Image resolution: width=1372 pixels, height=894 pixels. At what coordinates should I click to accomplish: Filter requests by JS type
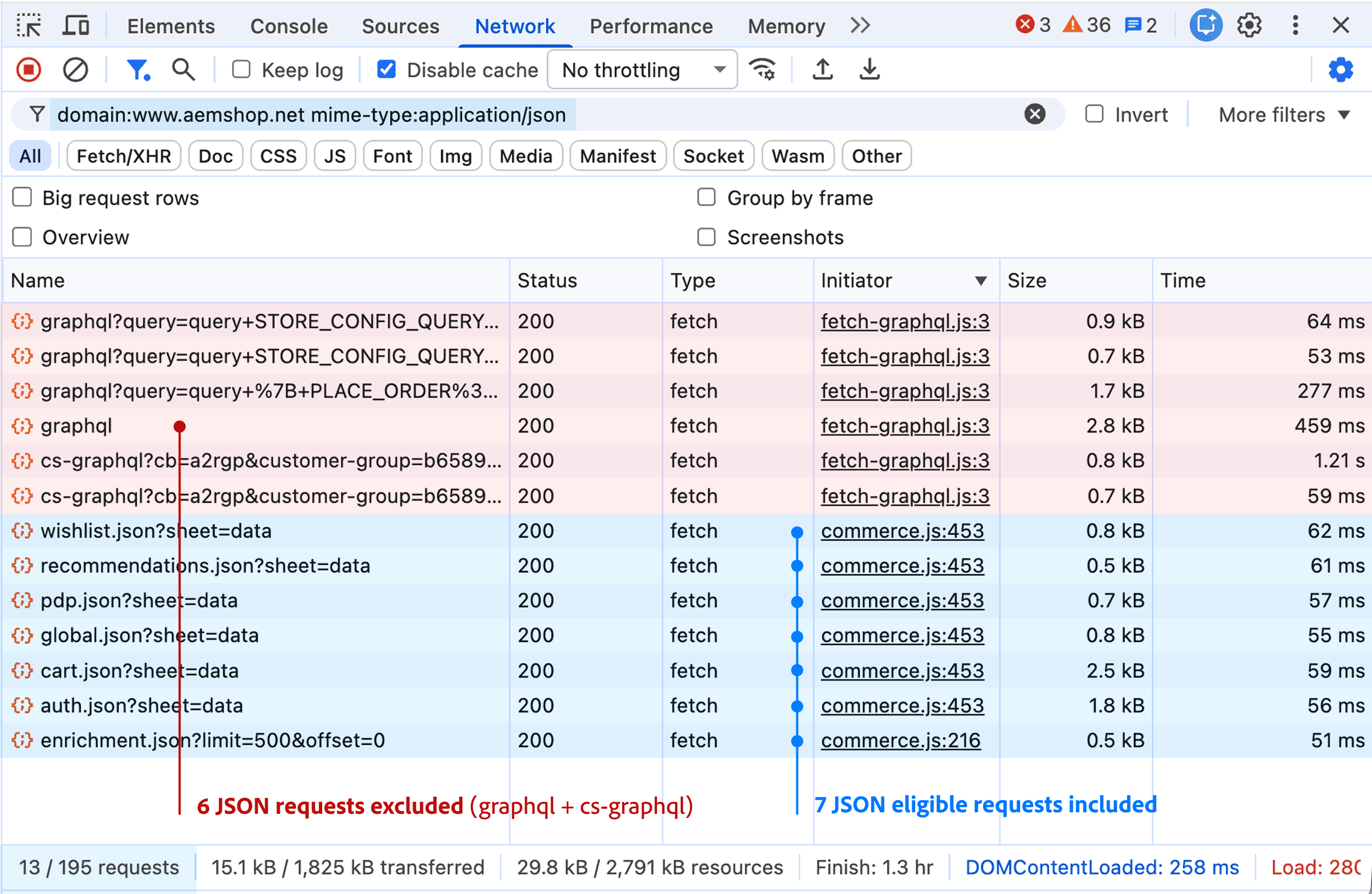[x=334, y=156]
